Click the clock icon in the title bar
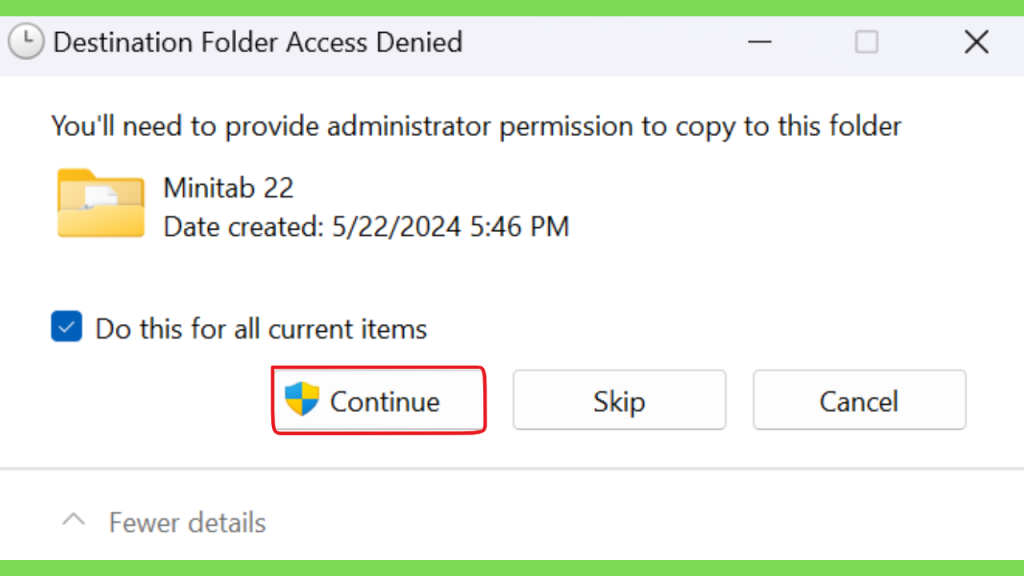The image size is (1024, 576). point(26,42)
